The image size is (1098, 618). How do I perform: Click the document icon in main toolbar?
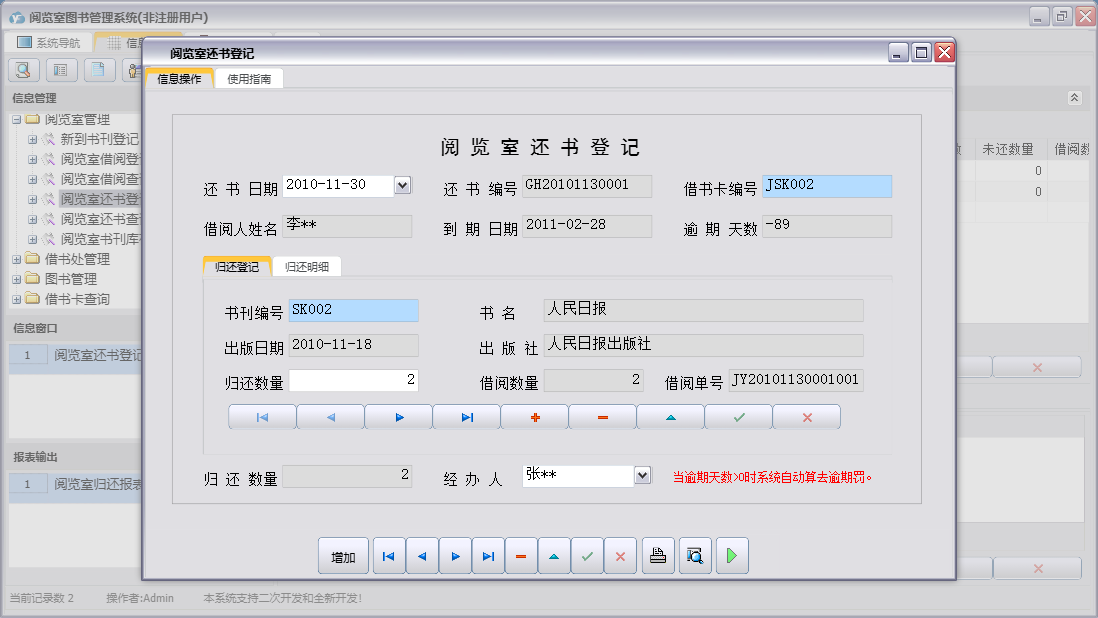tap(99, 70)
